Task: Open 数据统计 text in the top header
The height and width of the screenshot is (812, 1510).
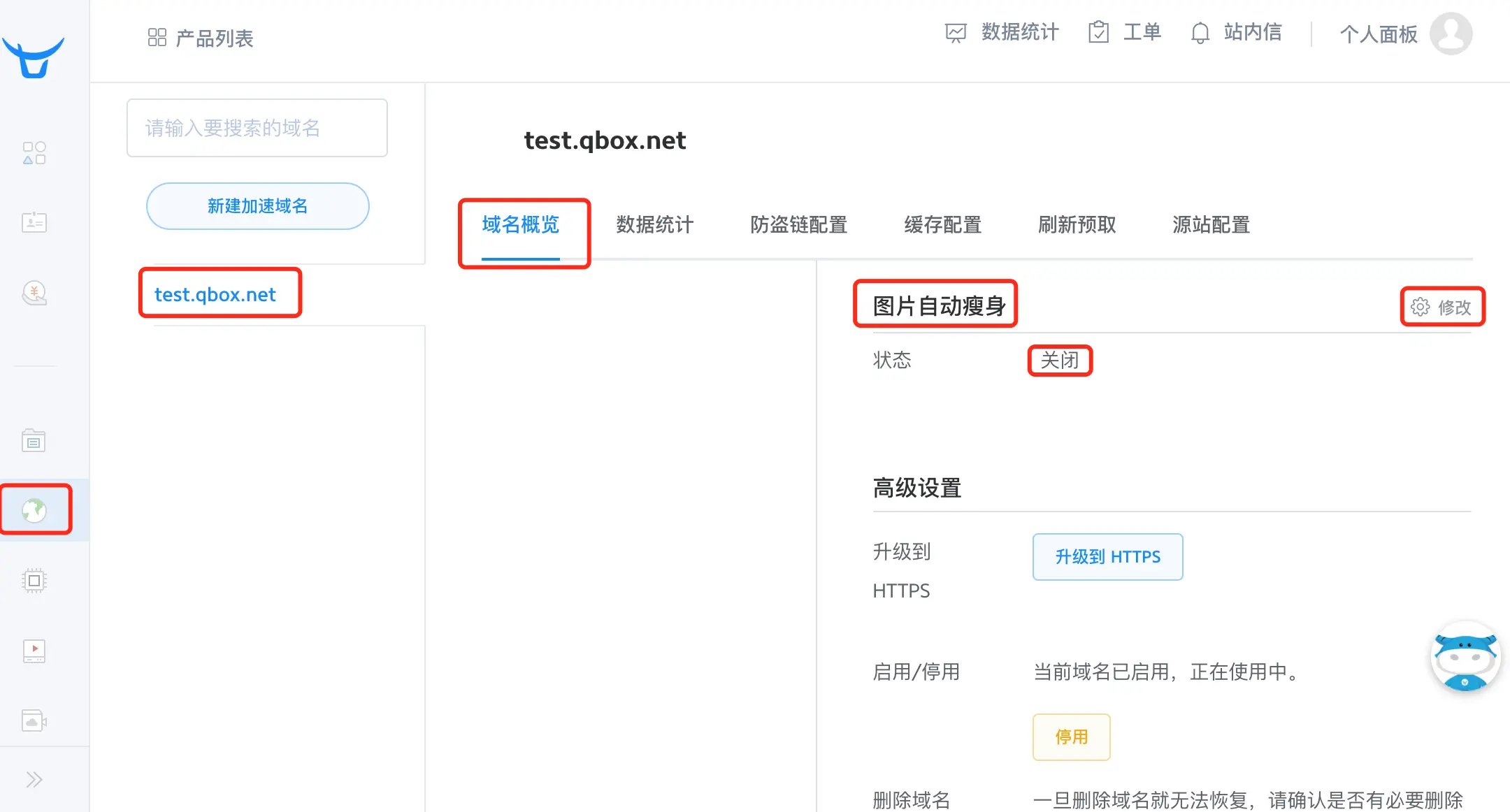Action: point(1020,32)
